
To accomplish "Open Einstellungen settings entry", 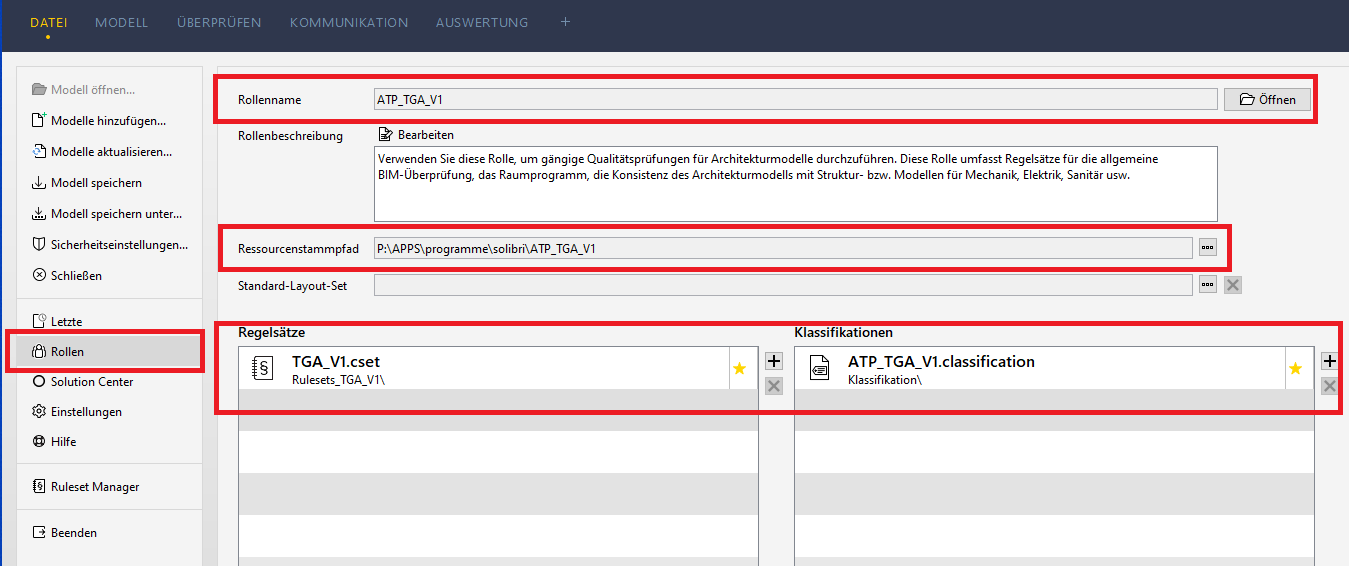I will [85, 412].
